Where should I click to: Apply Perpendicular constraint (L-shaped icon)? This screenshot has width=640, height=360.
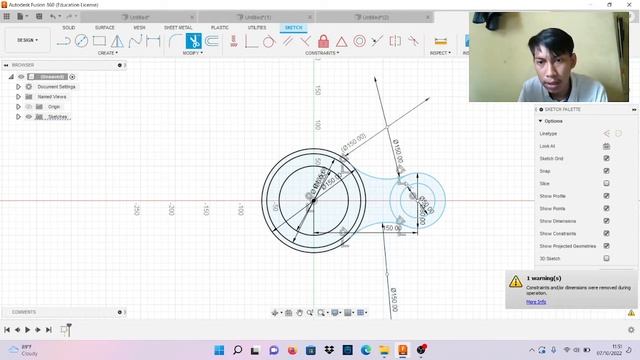(251, 41)
